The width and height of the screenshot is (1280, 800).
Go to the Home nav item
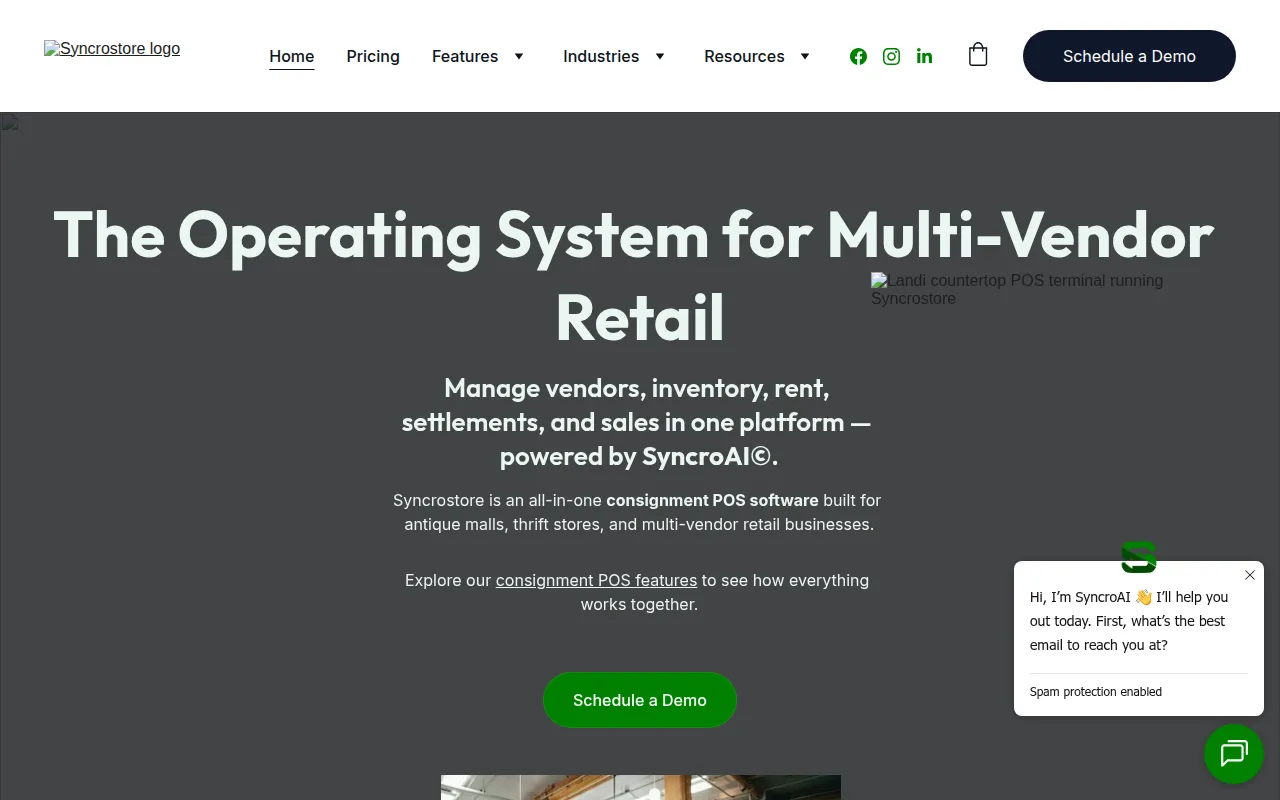click(292, 57)
